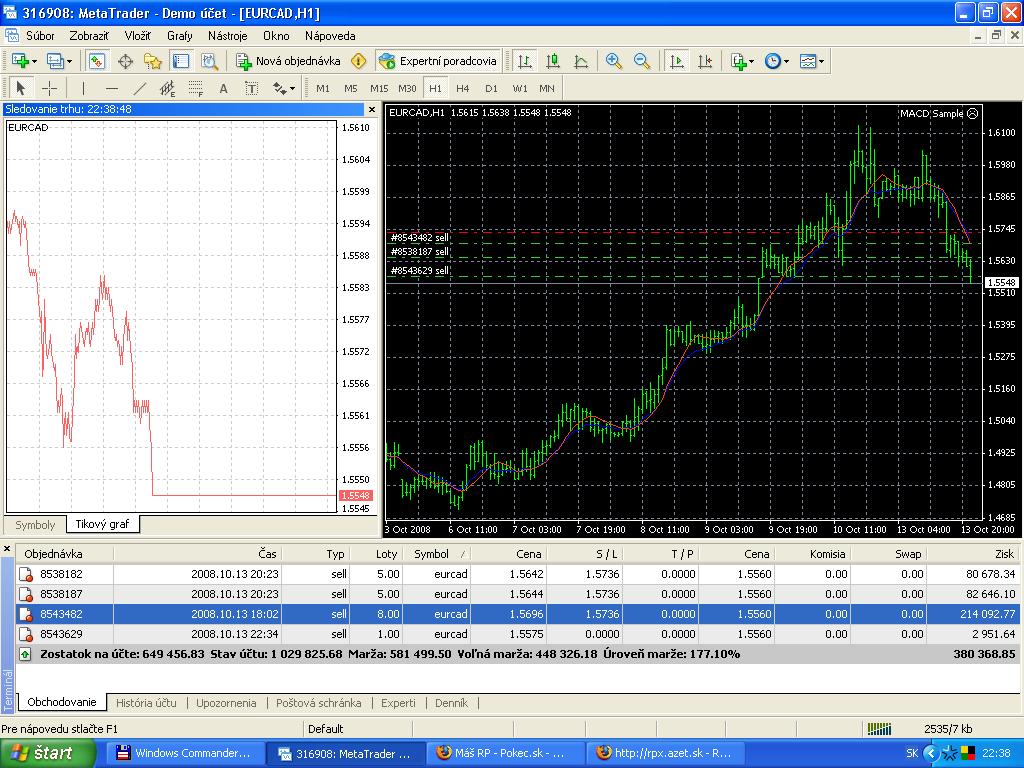Image resolution: width=1024 pixels, height=768 pixels.
Task: Open the new chart dropdown arrow
Action: point(35,61)
